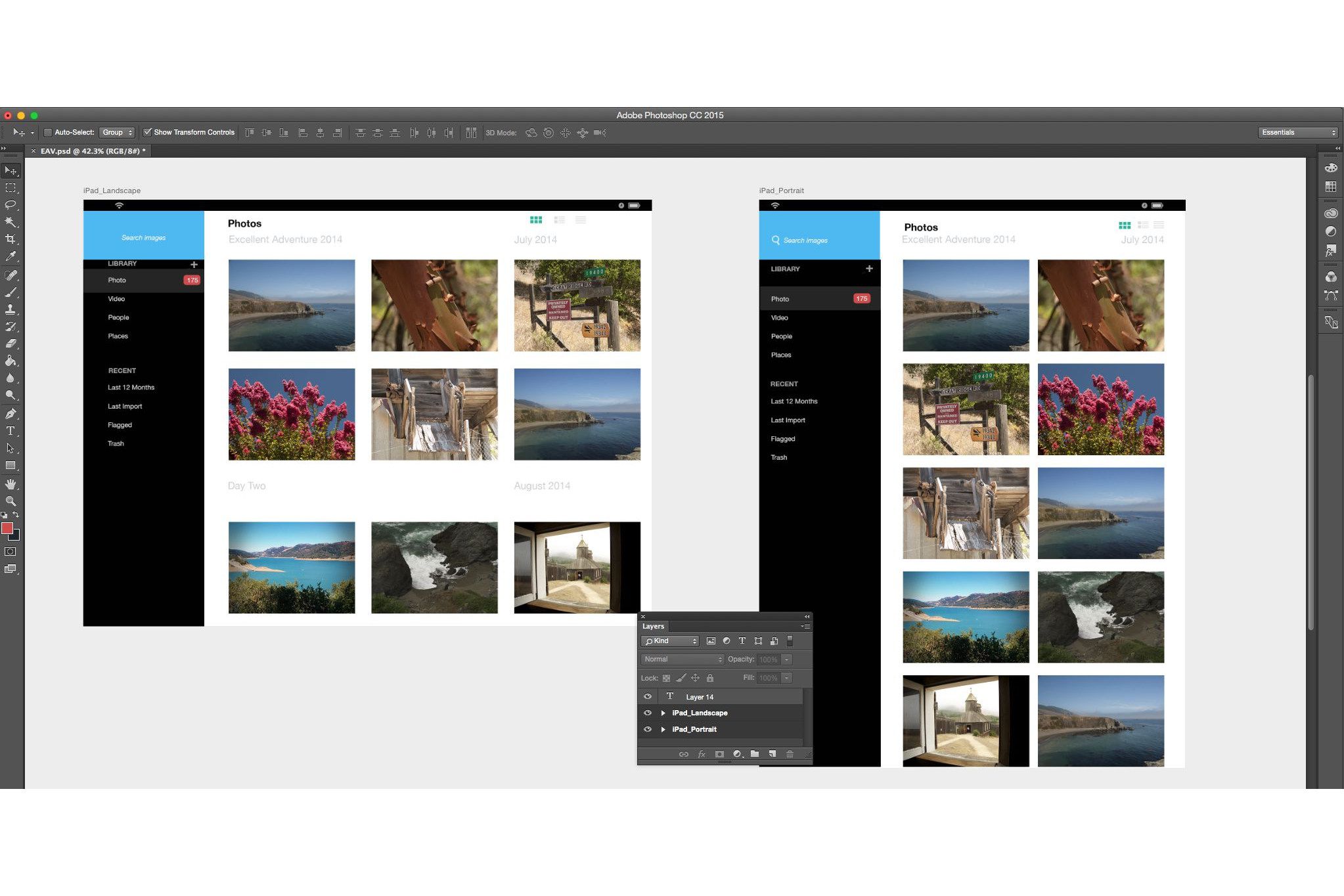Open the Normal blend mode dropdown

pyautogui.click(x=683, y=659)
